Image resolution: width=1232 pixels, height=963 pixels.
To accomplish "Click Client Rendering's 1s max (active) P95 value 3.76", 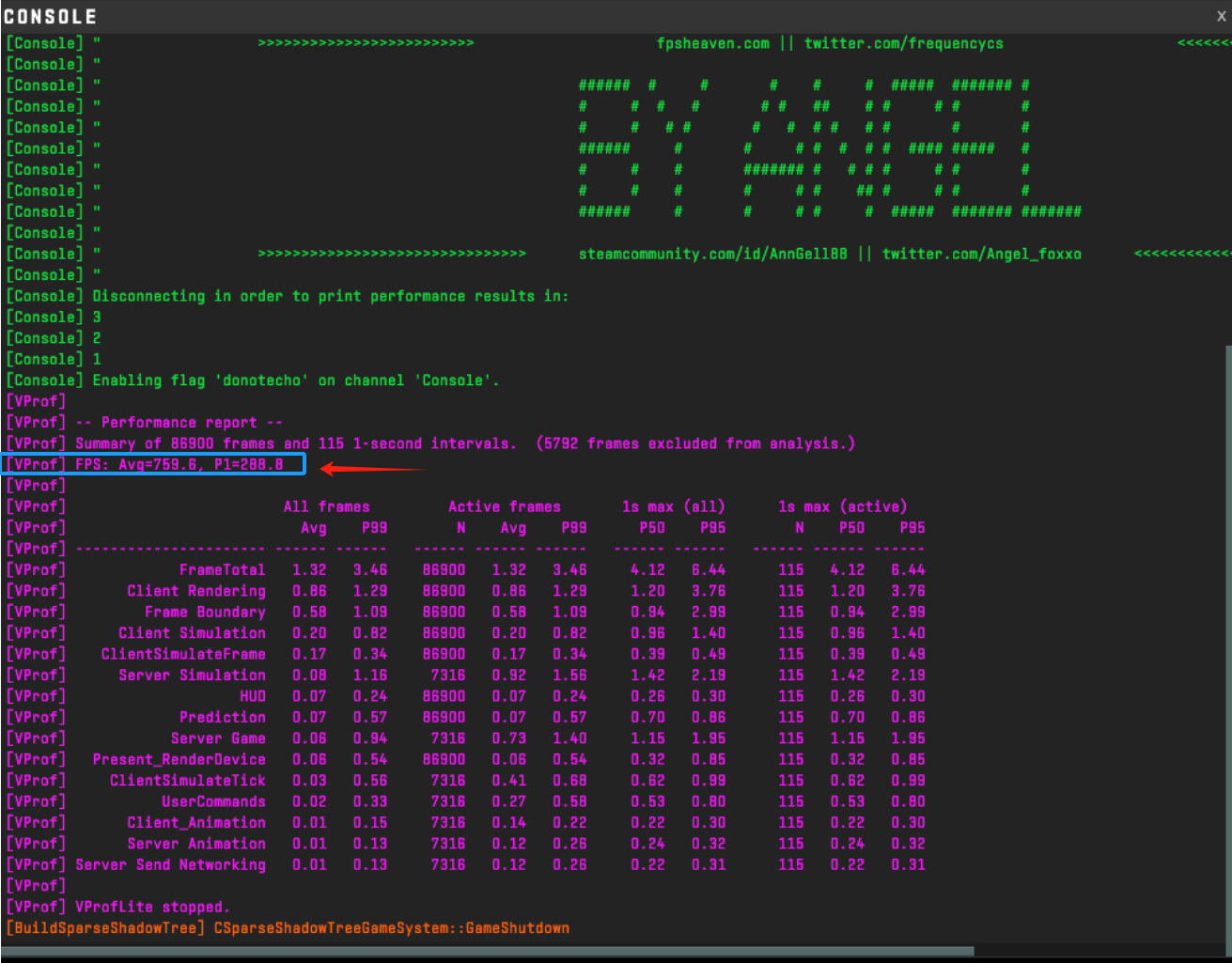I will (x=908, y=591).
